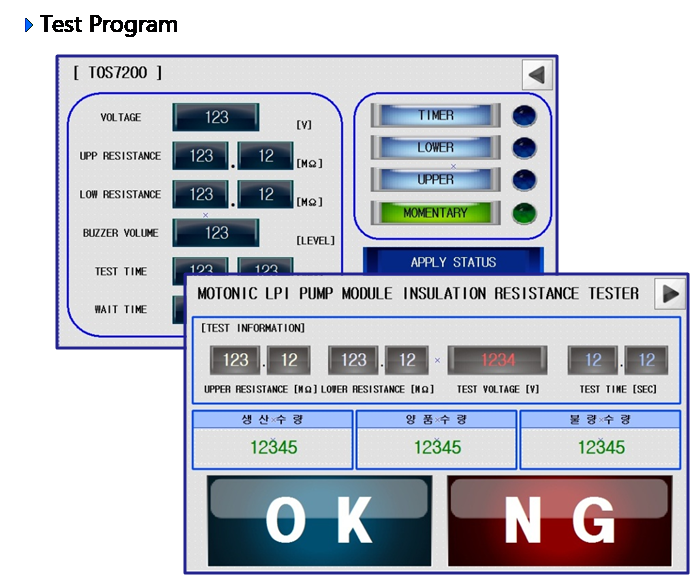Select the second TEST TIME field in TOS7200

coord(265,266)
